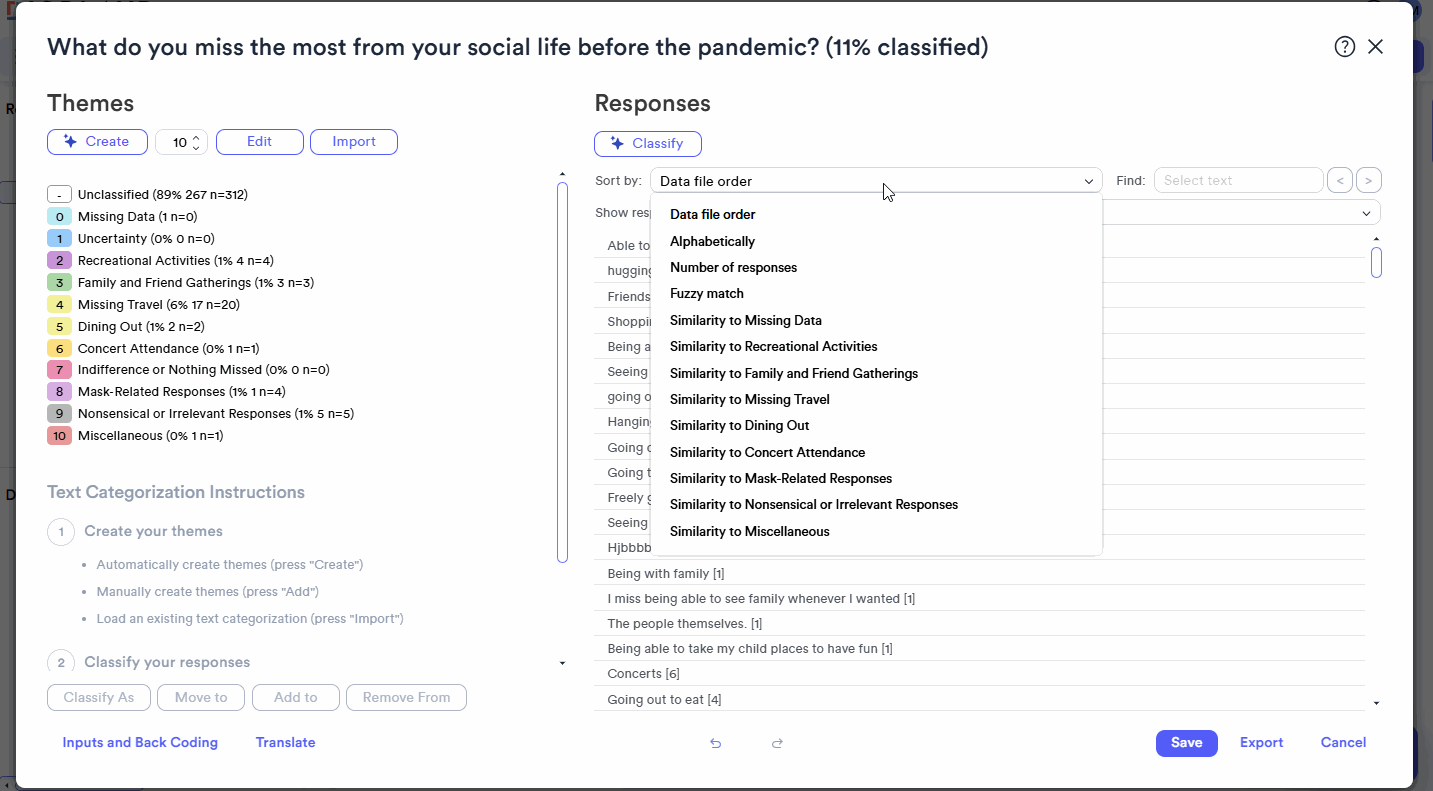1433x791 pixels.
Task: Select Similarity to Missing Travel option
Action: click(x=749, y=399)
